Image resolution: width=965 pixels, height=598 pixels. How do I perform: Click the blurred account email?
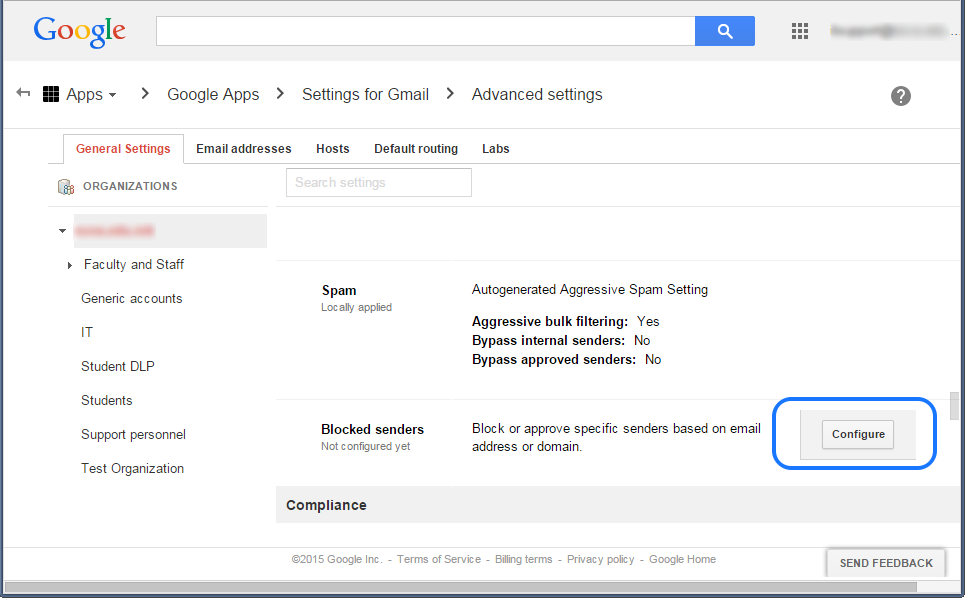pyautogui.click(x=889, y=31)
